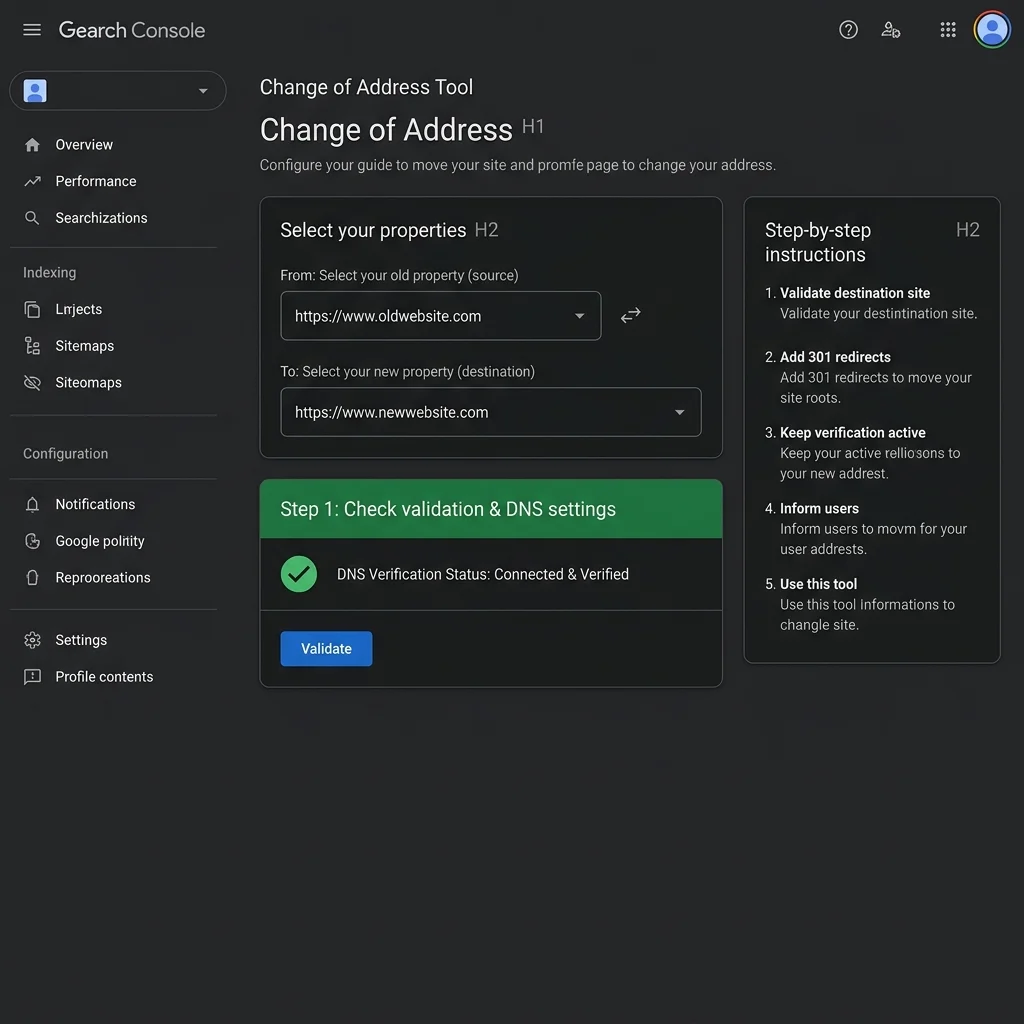Click the Indexing section label
This screenshot has height=1024, width=1024.
(x=50, y=273)
